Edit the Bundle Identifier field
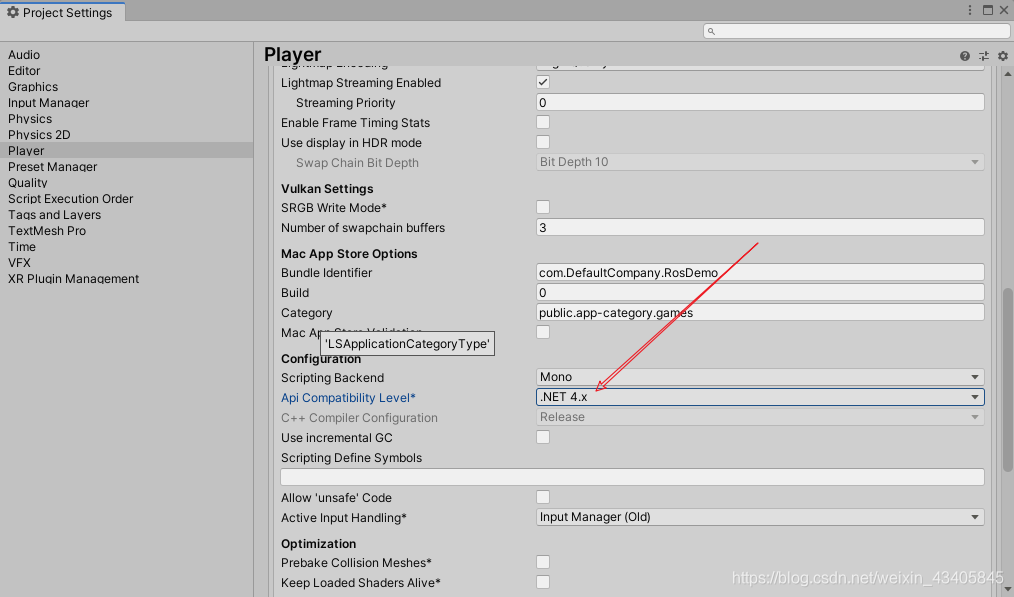 (760, 272)
